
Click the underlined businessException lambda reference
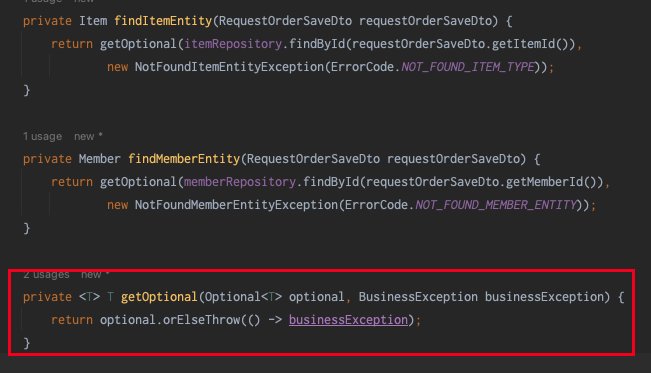pyautogui.click(x=348, y=320)
